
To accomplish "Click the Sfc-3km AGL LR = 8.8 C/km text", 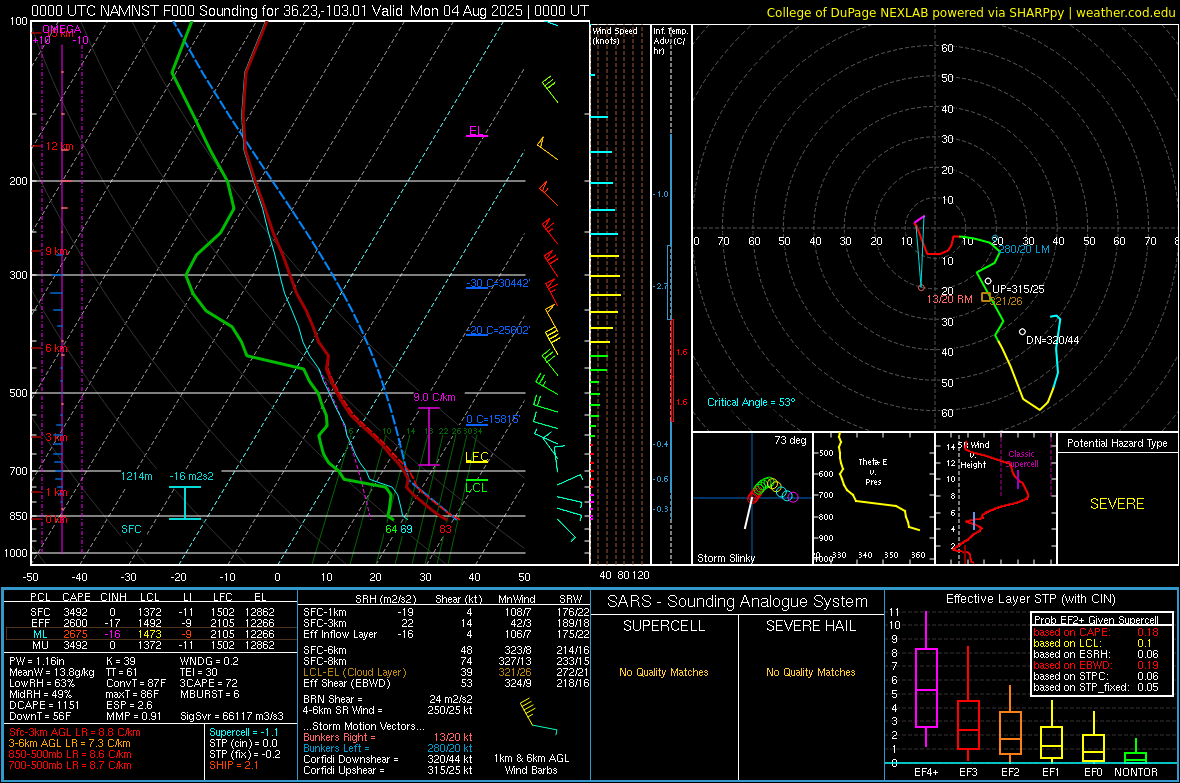I will pyautogui.click(x=75, y=732).
